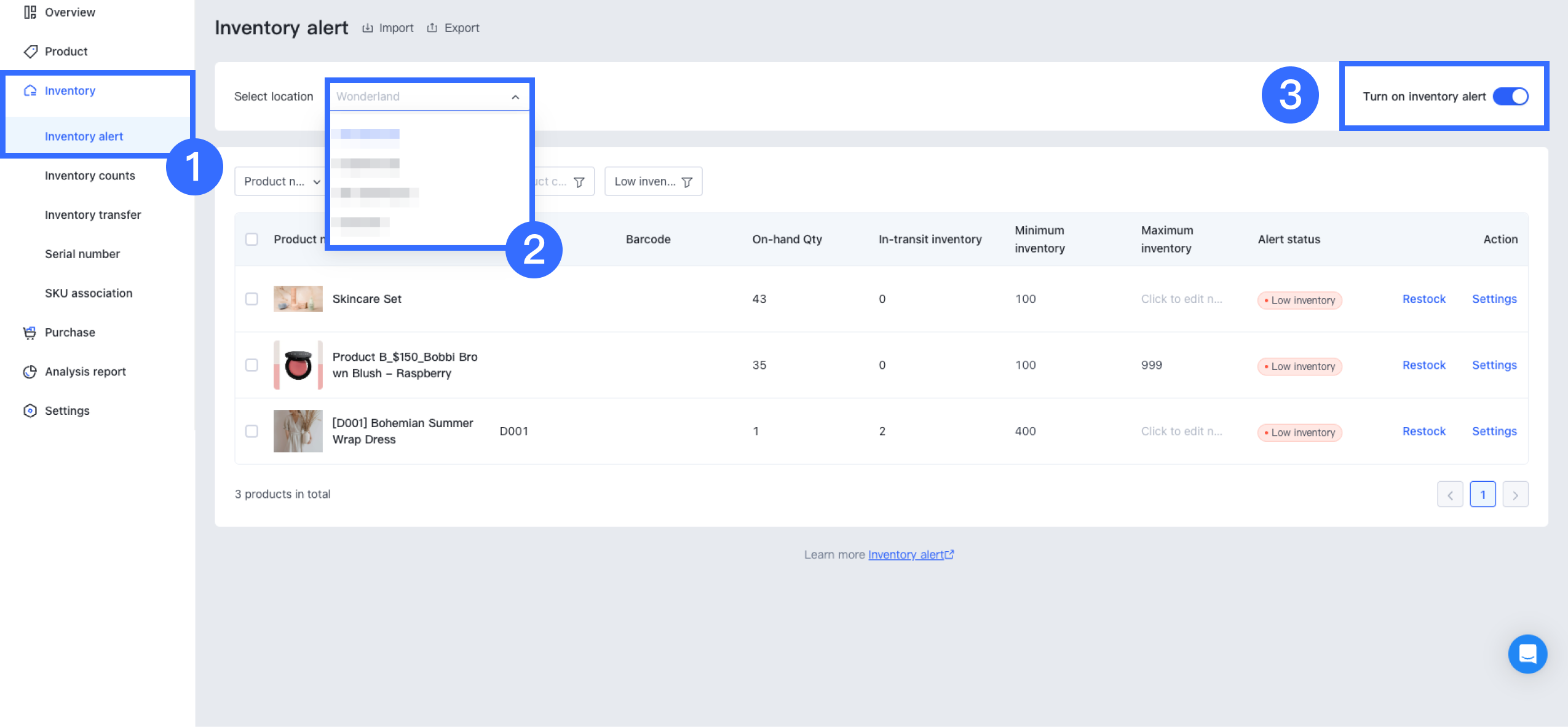Click the Settings gear icon in sidebar
Screen dimensions: 1568x727
[x=30, y=411]
